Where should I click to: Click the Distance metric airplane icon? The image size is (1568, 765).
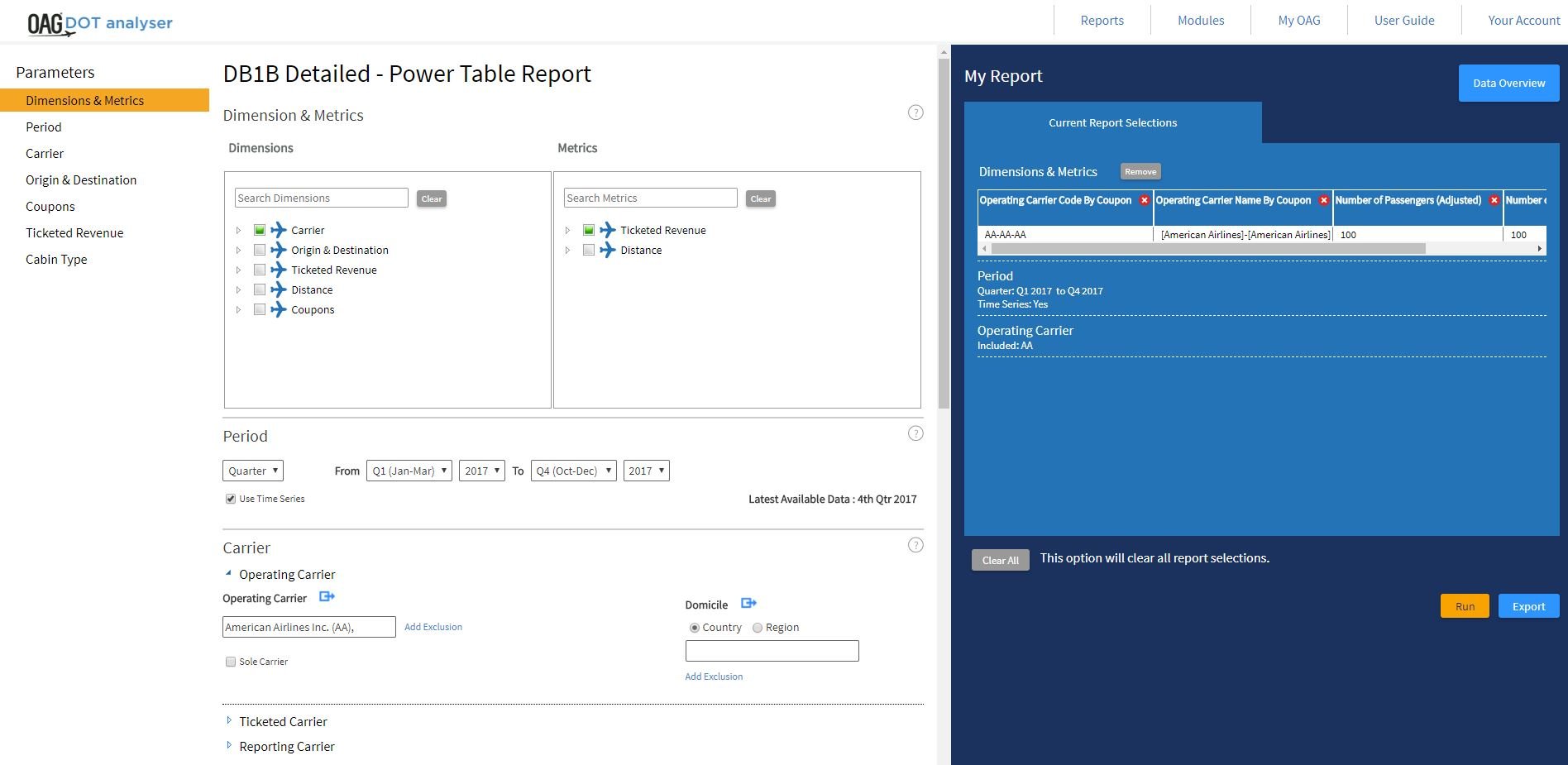(x=608, y=250)
